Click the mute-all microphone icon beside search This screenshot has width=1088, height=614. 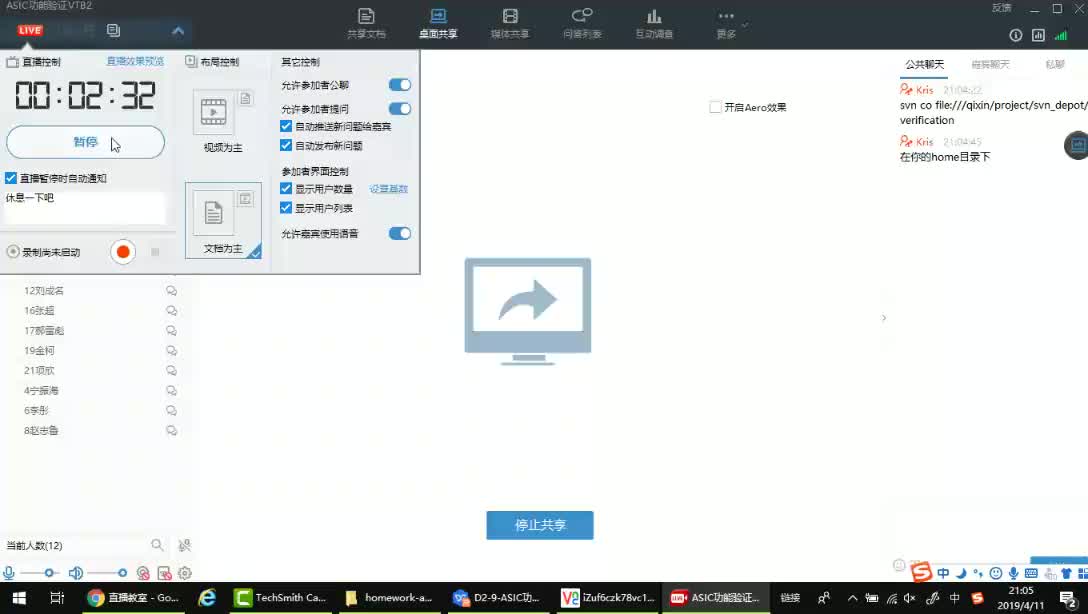pos(184,545)
